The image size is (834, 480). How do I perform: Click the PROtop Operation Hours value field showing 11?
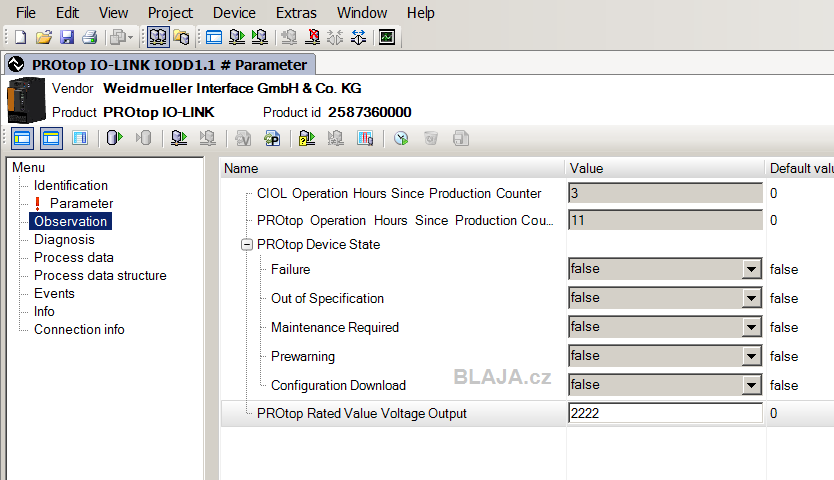click(665, 220)
